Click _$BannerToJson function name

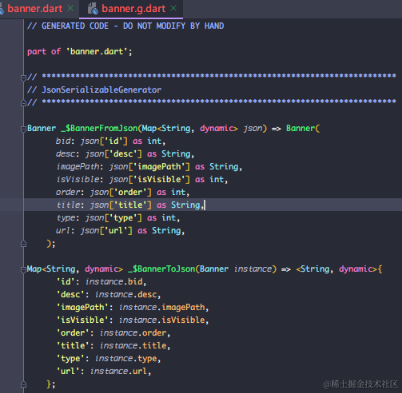[x=162, y=269]
